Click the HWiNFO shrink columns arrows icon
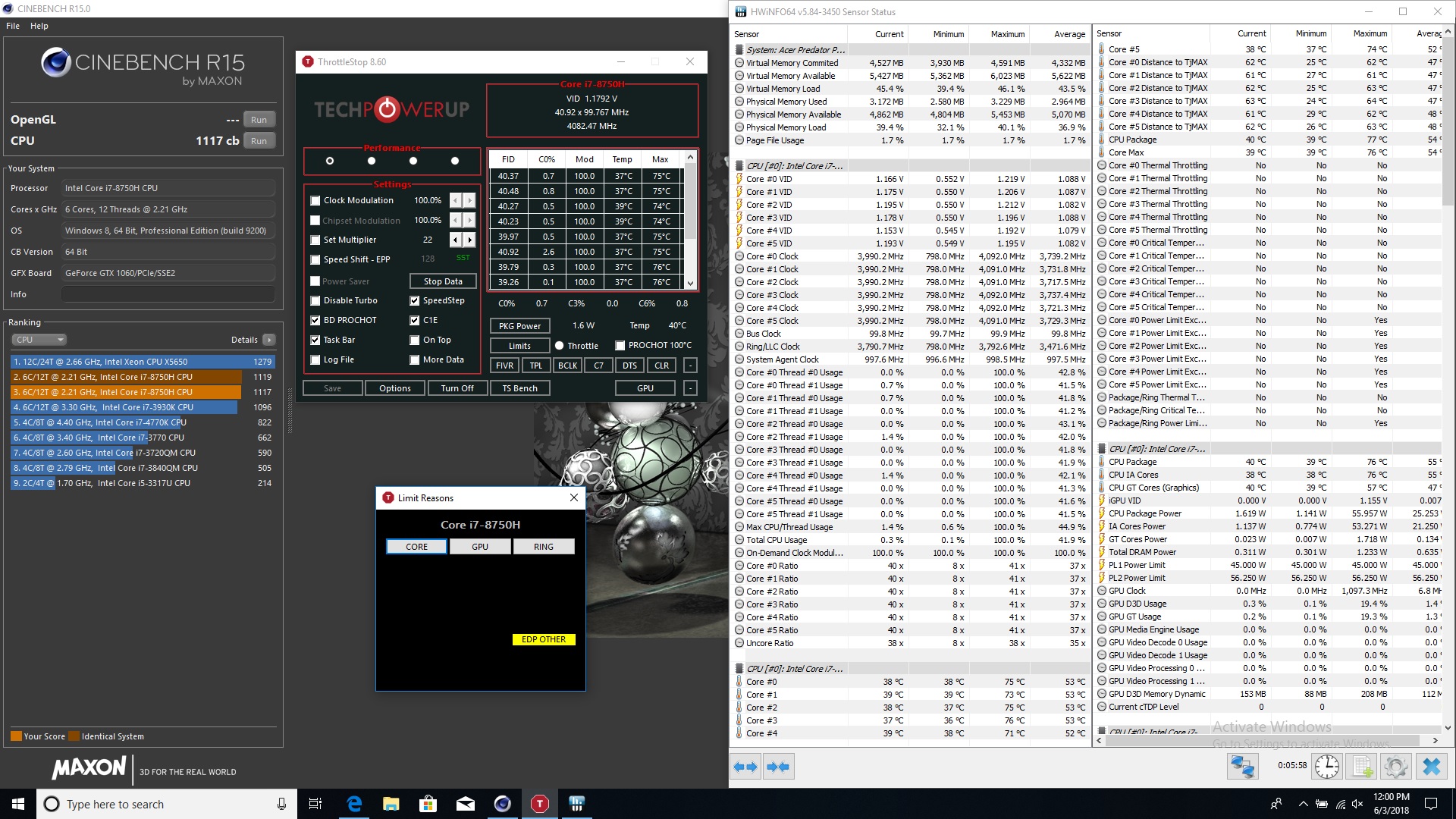This screenshot has height=819, width=1456. coord(778,767)
